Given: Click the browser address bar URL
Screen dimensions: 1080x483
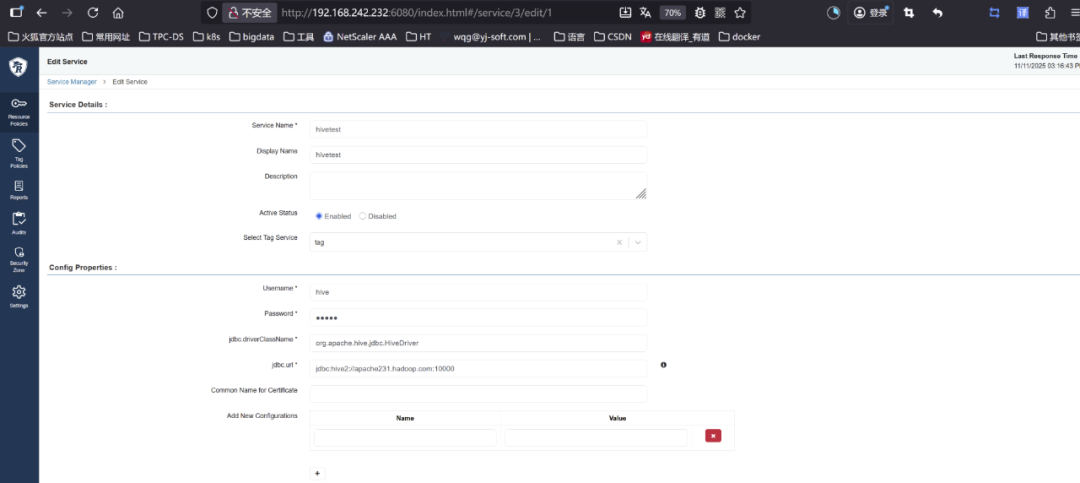Looking at the screenshot, I should coord(417,12).
